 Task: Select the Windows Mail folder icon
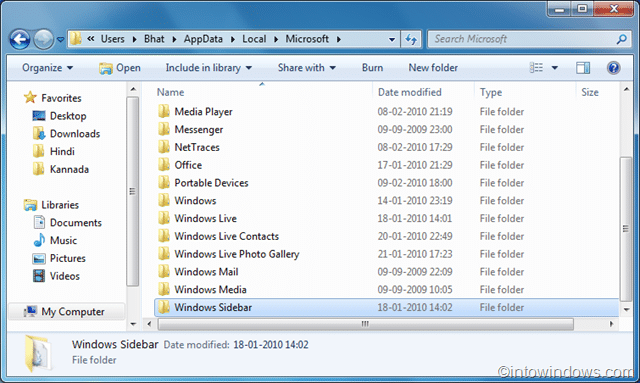(x=164, y=271)
